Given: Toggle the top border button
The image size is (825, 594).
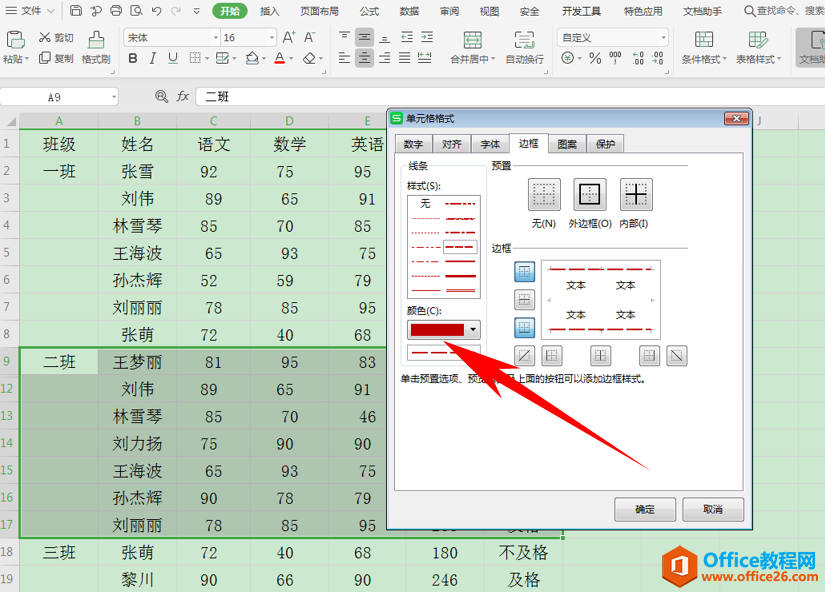Looking at the screenshot, I should click(524, 271).
